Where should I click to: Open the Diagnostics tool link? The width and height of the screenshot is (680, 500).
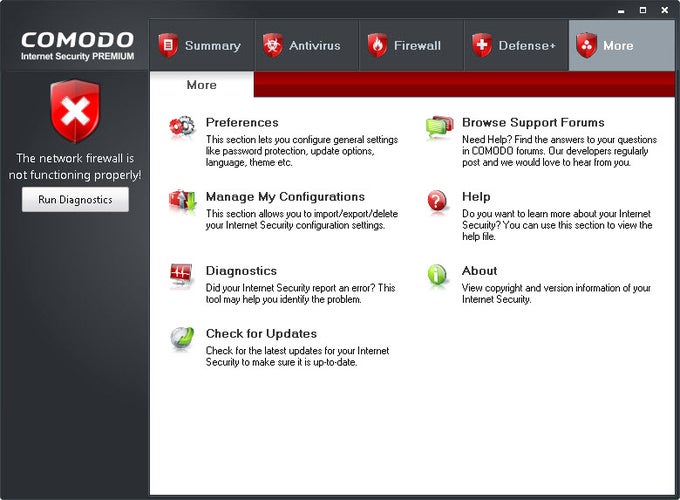pos(241,271)
